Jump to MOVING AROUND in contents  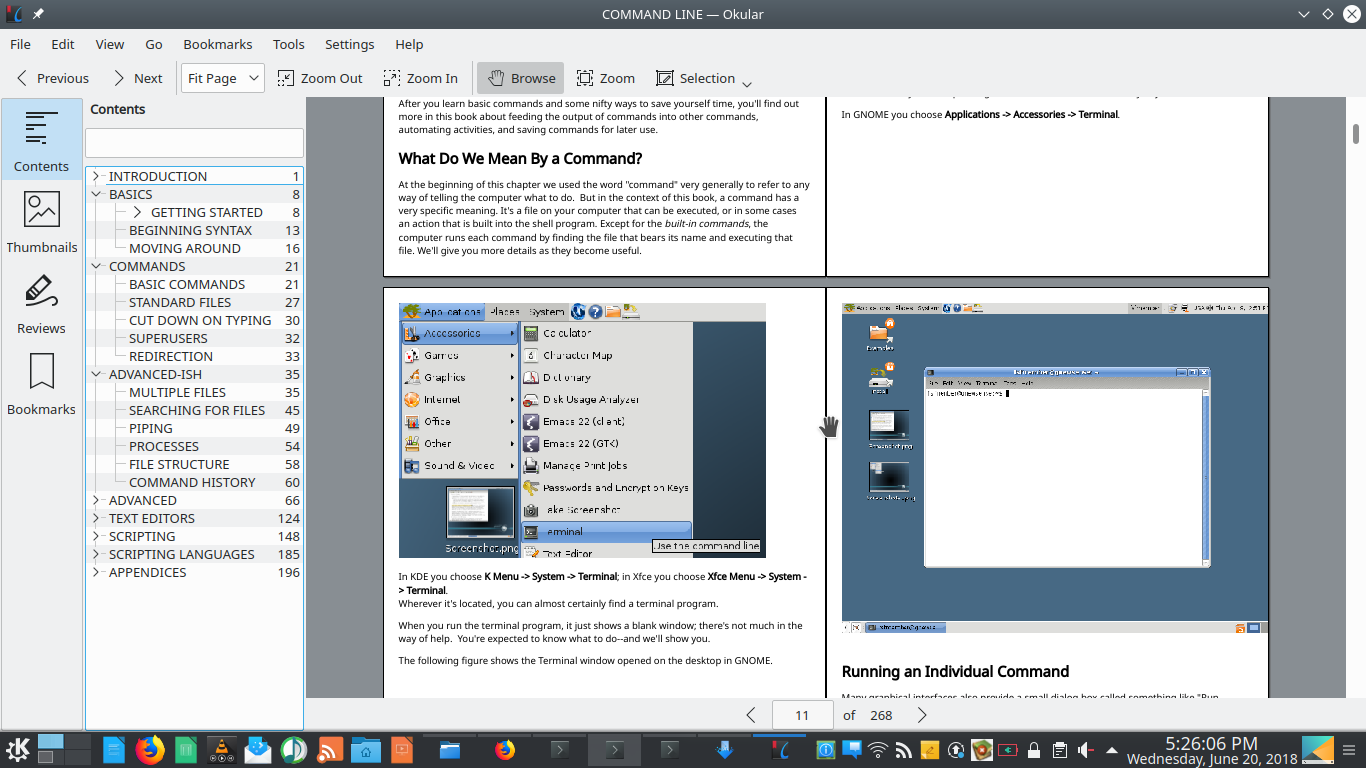pos(185,248)
